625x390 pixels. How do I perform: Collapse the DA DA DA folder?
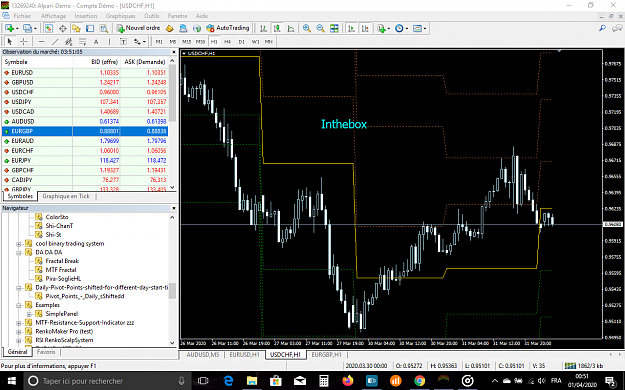point(19,252)
